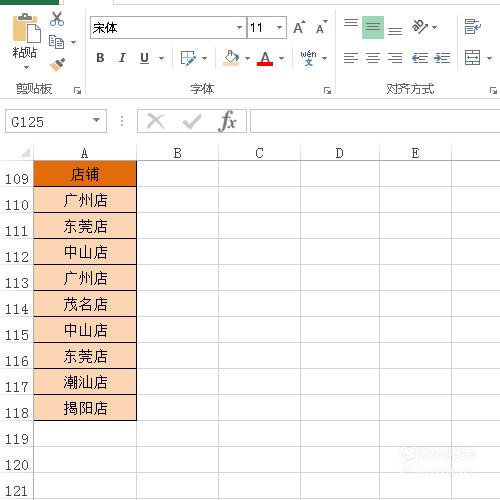The width and height of the screenshot is (500, 500).
Task: Open Name Box dropdown arrow
Action: [97, 120]
